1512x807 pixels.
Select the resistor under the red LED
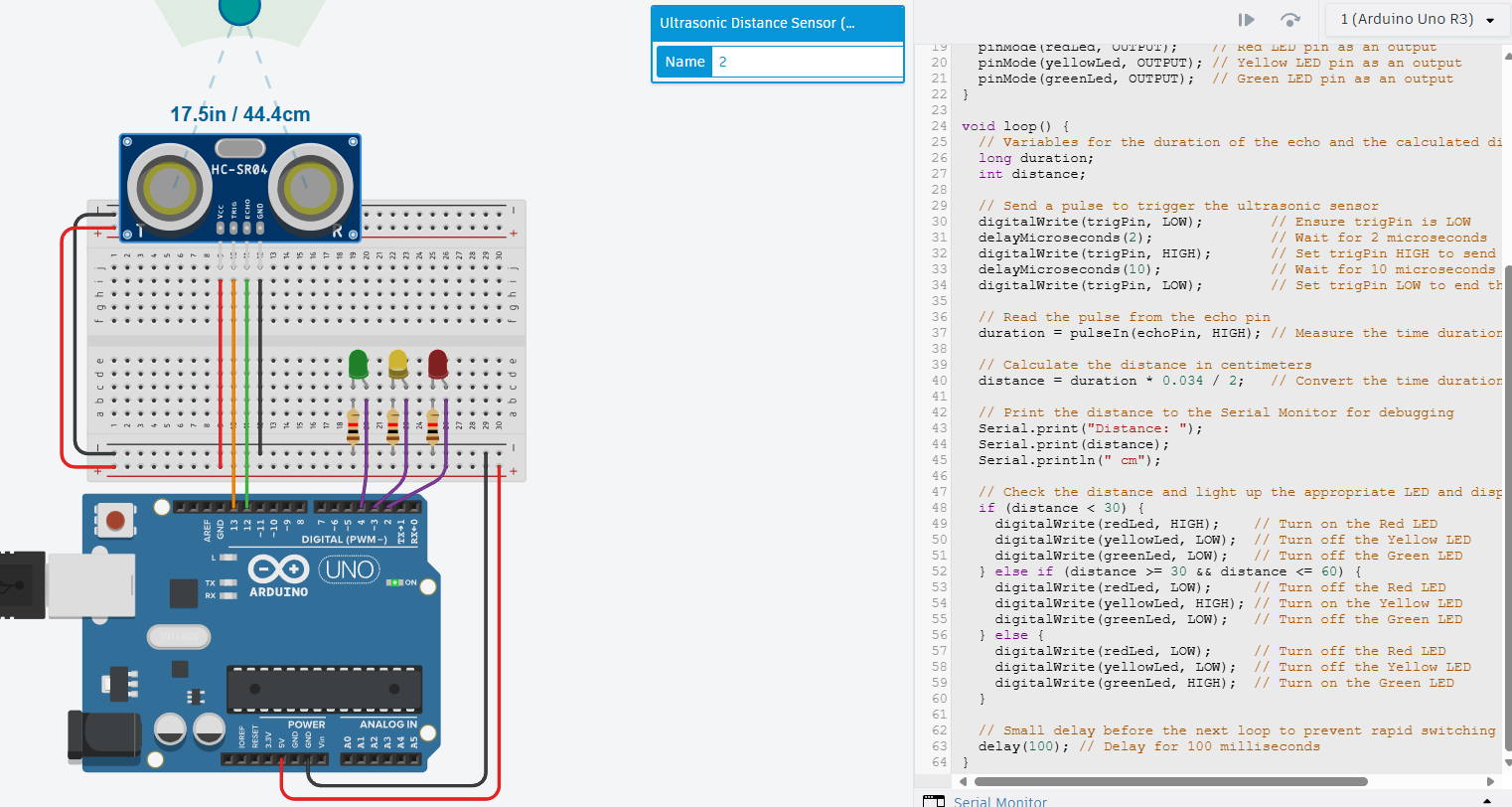point(432,425)
